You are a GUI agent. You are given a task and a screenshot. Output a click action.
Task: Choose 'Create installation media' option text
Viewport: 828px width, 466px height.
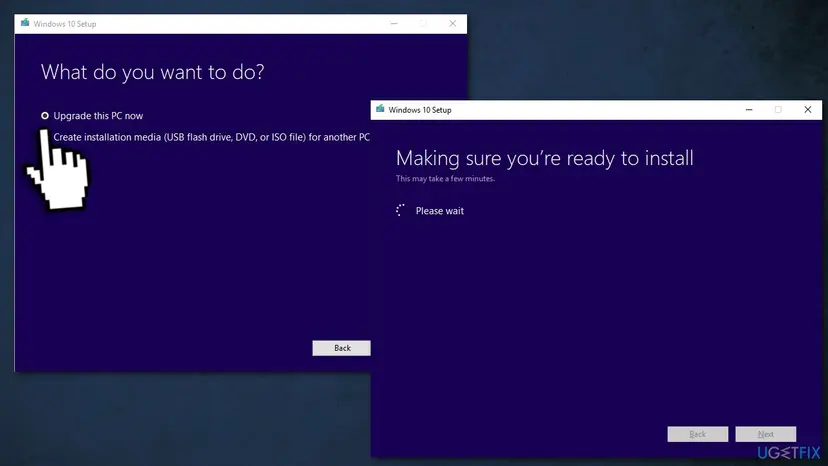(x=211, y=137)
